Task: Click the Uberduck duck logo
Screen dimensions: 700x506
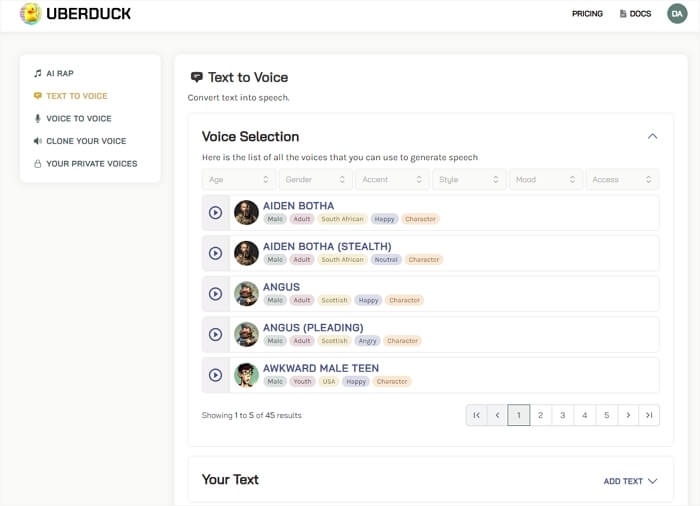Action: pos(30,14)
